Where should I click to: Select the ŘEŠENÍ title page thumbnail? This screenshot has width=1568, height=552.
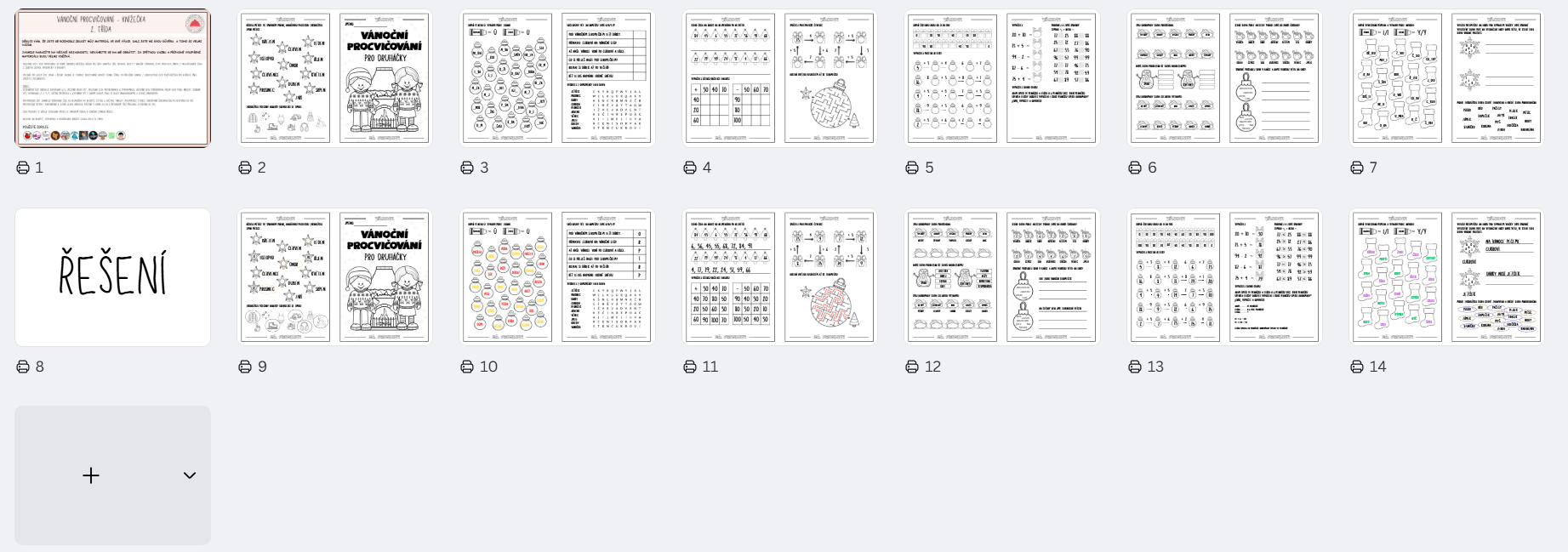[112, 277]
